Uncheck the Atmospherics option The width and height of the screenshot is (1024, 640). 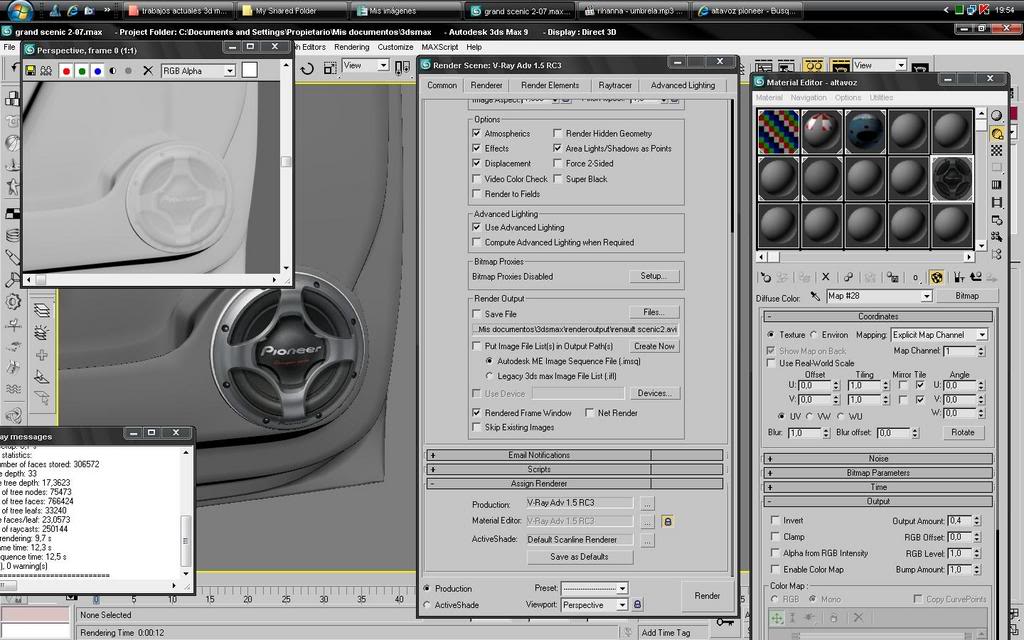click(477, 133)
